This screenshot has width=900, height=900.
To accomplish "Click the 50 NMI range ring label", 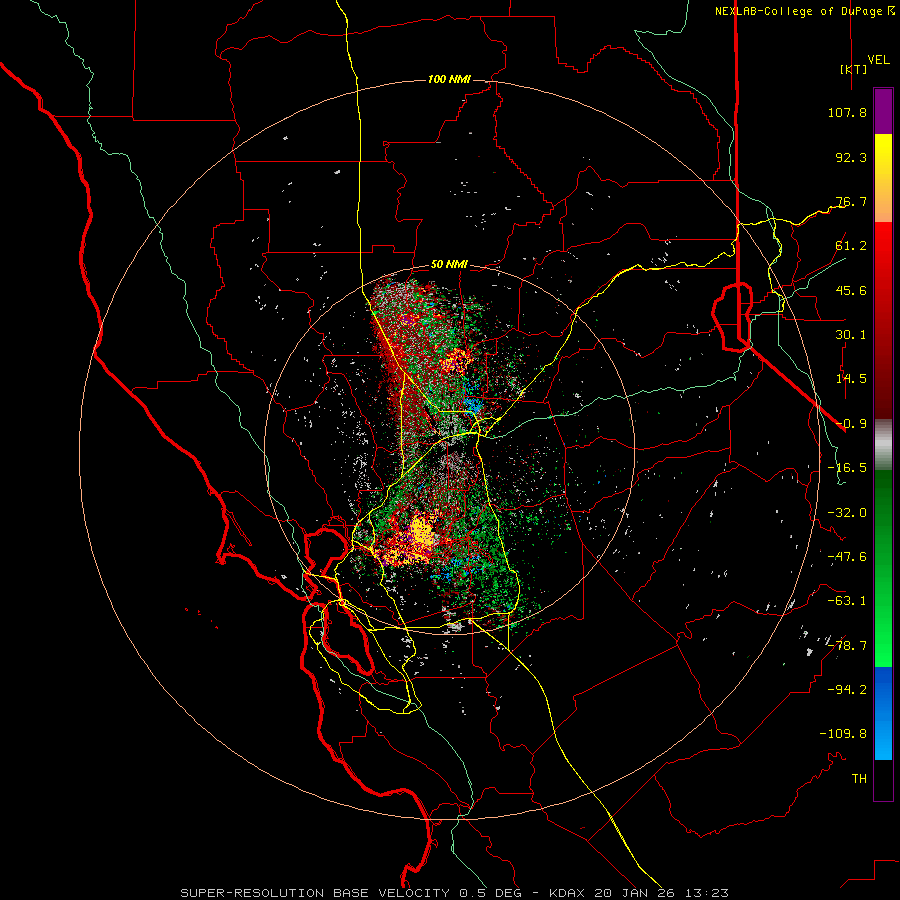I will tap(449, 265).
